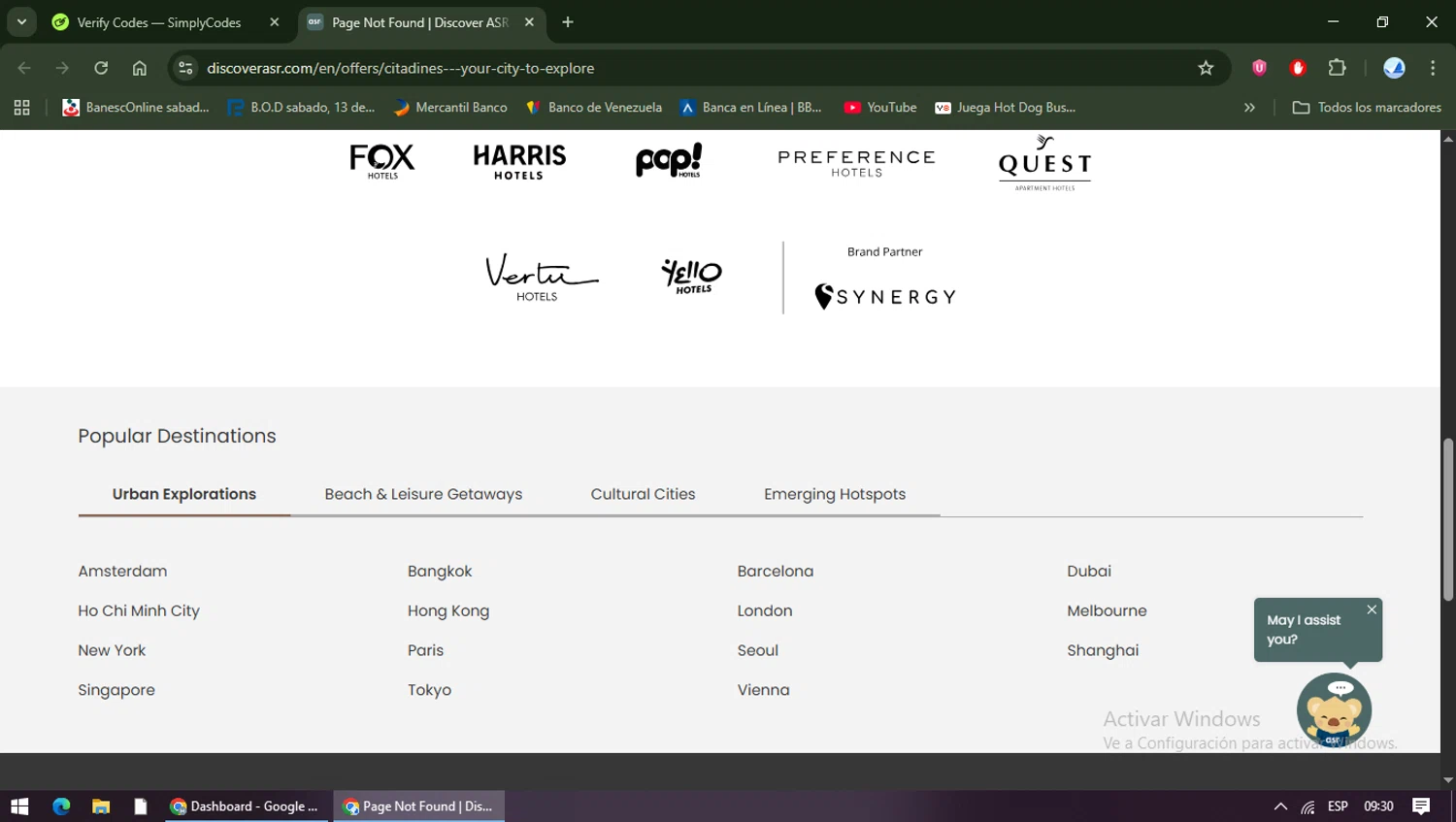Screen dimensions: 1456x822
Task: Open the Bangkok destination link
Action: pos(440,572)
